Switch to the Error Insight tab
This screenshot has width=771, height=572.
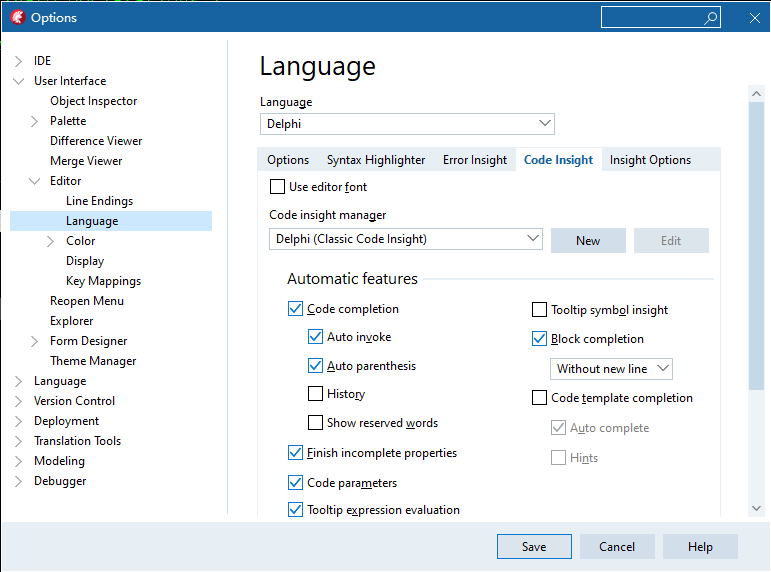coord(474,160)
